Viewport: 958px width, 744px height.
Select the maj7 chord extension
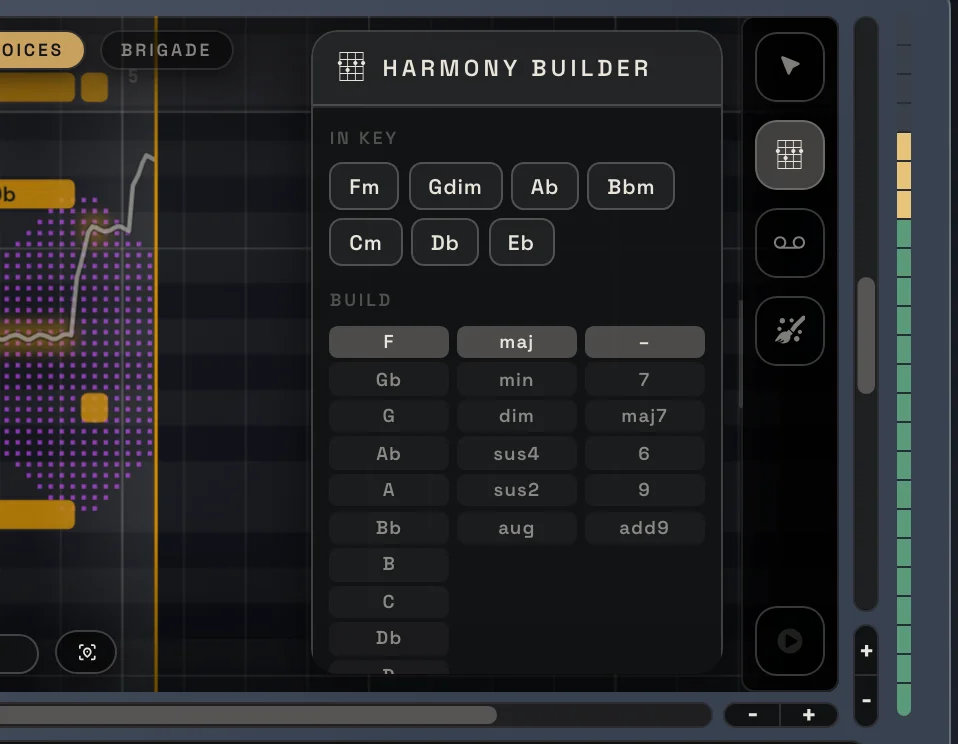(x=645, y=417)
